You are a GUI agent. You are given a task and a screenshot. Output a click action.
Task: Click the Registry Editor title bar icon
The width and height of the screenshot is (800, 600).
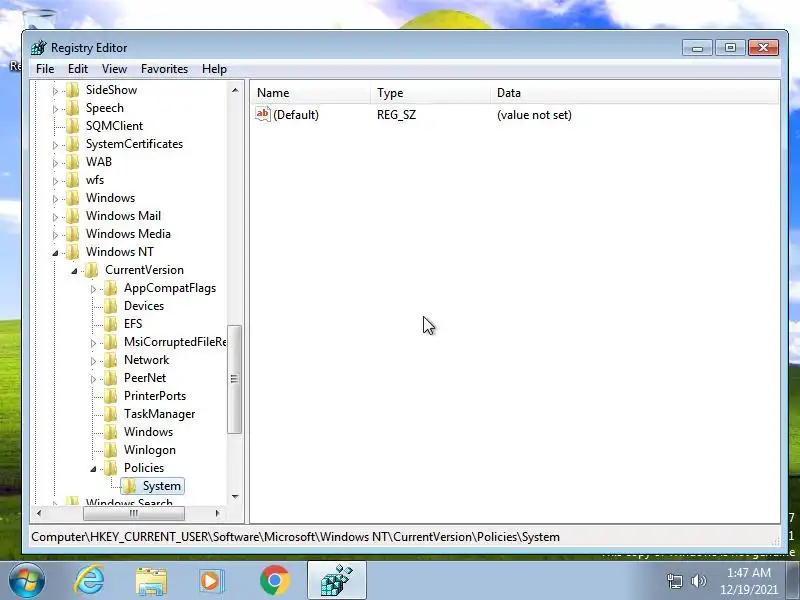[39, 48]
